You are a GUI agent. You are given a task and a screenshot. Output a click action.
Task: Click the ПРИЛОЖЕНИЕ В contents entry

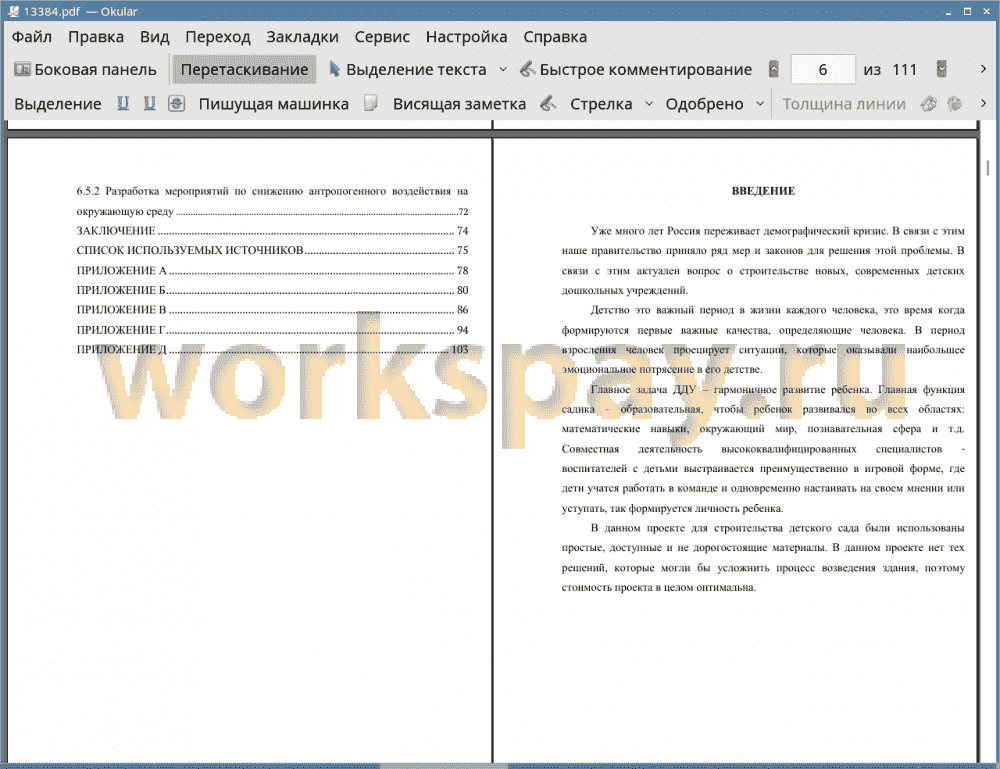[x=272, y=310]
